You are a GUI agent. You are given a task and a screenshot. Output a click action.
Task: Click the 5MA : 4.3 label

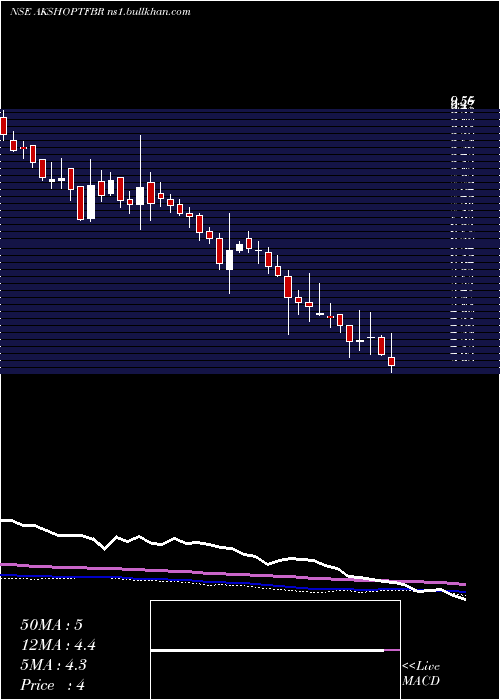tap(54, 665)
